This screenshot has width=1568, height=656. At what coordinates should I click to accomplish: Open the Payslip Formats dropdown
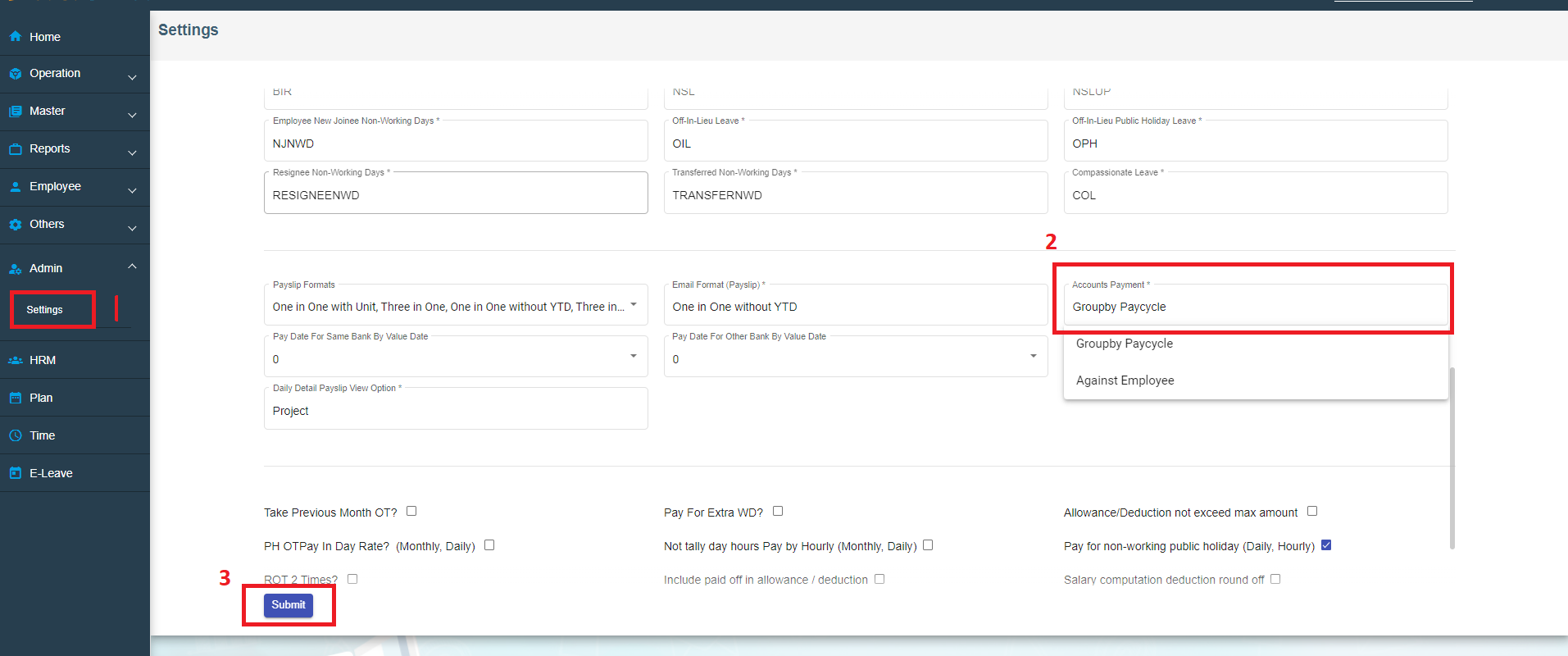pos(456,307)
